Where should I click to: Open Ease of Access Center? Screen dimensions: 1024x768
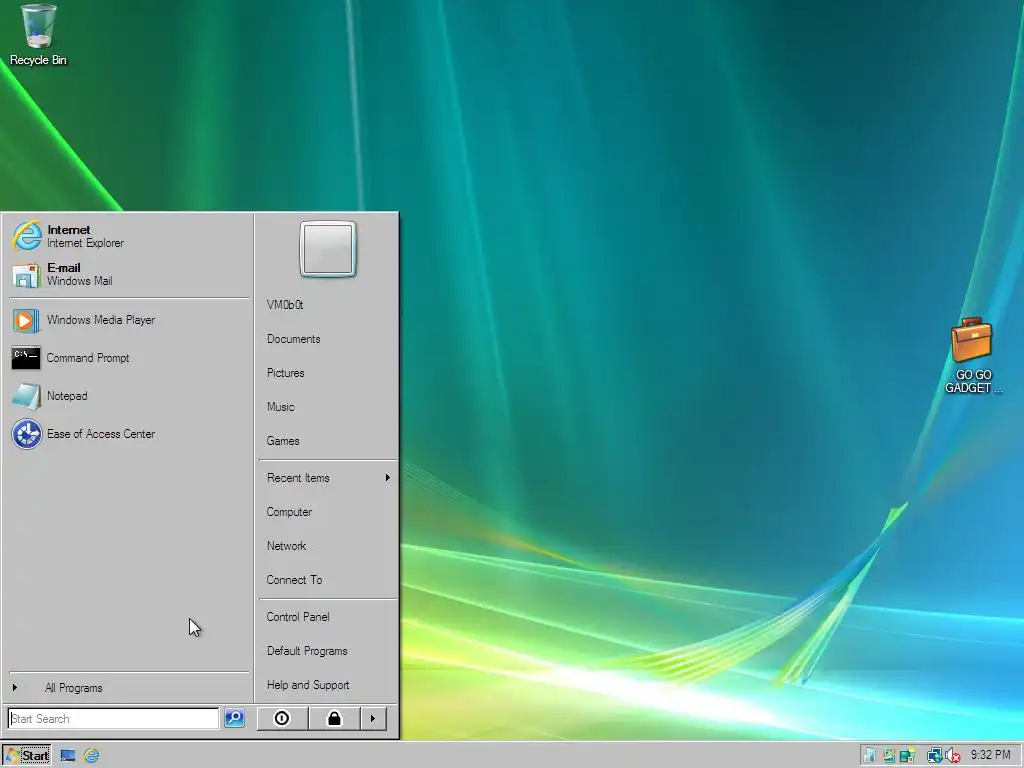[128, 434]
